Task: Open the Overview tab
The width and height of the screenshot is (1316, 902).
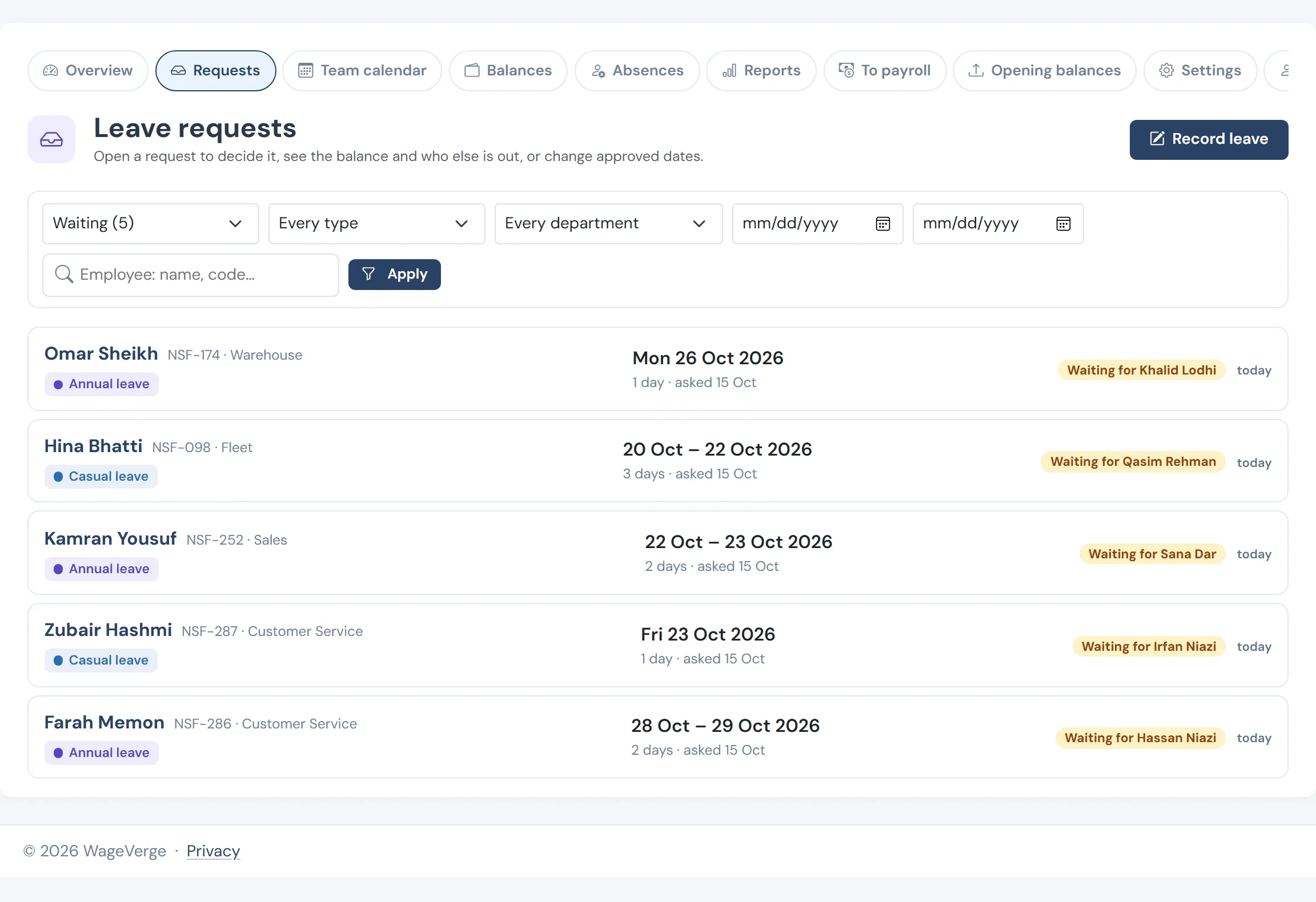Action: [88, 71]
